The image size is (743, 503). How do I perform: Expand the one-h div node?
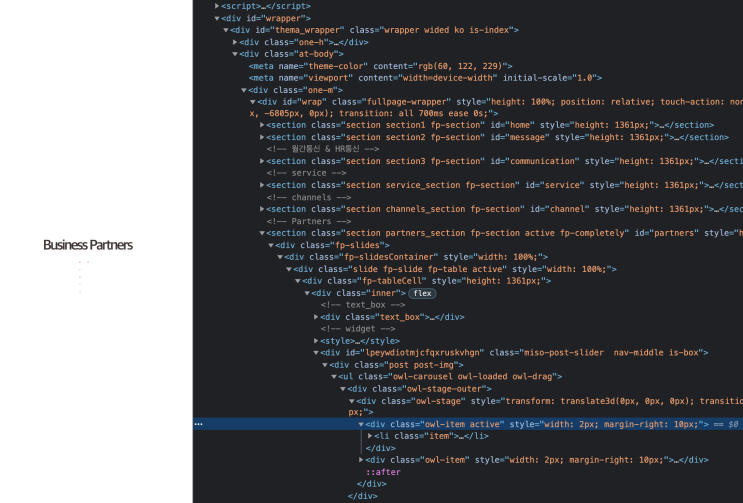point(235,42)
